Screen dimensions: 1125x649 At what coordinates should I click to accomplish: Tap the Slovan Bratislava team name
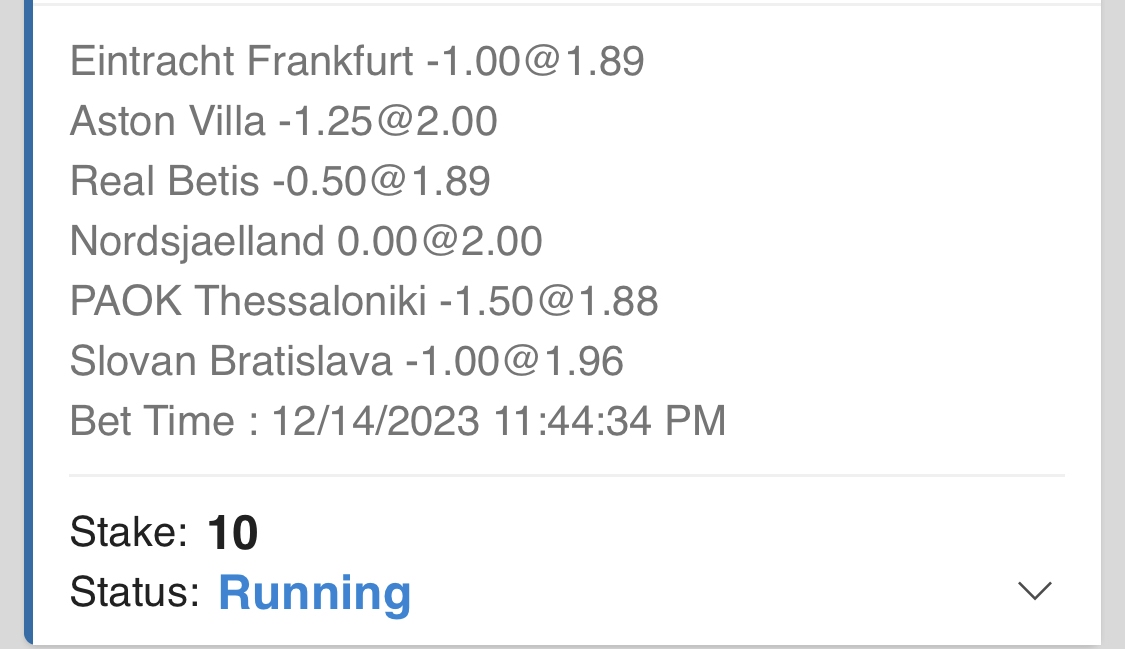point(231,361)
